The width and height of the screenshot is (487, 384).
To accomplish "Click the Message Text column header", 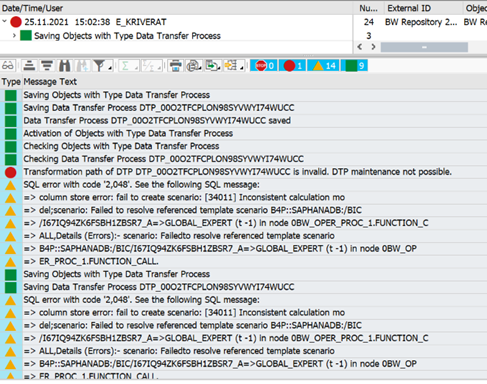I will 50,82.
